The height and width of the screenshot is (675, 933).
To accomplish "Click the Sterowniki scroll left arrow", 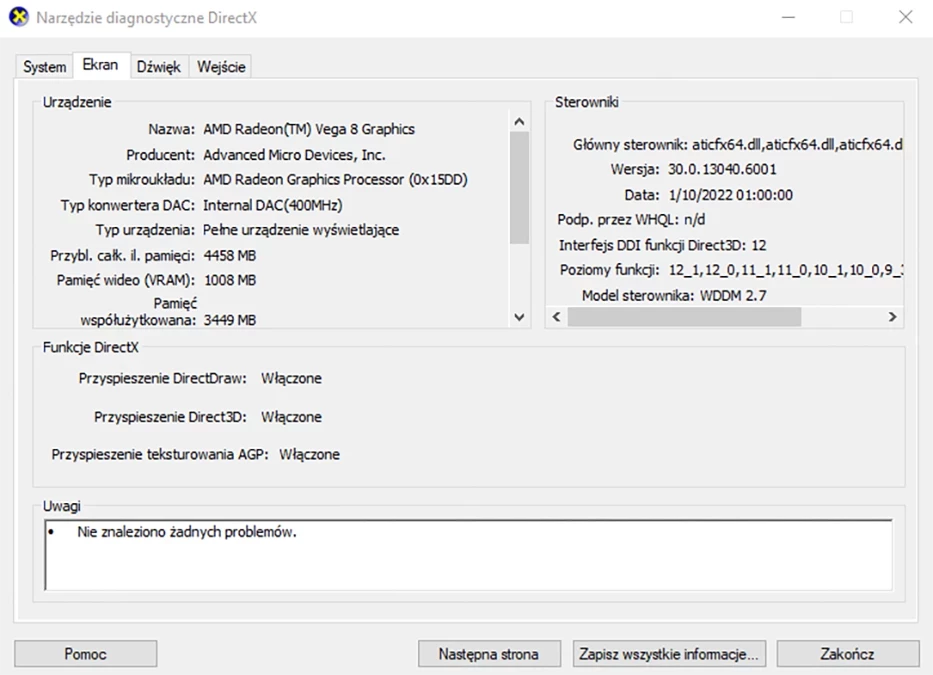I will click(556, 317).
